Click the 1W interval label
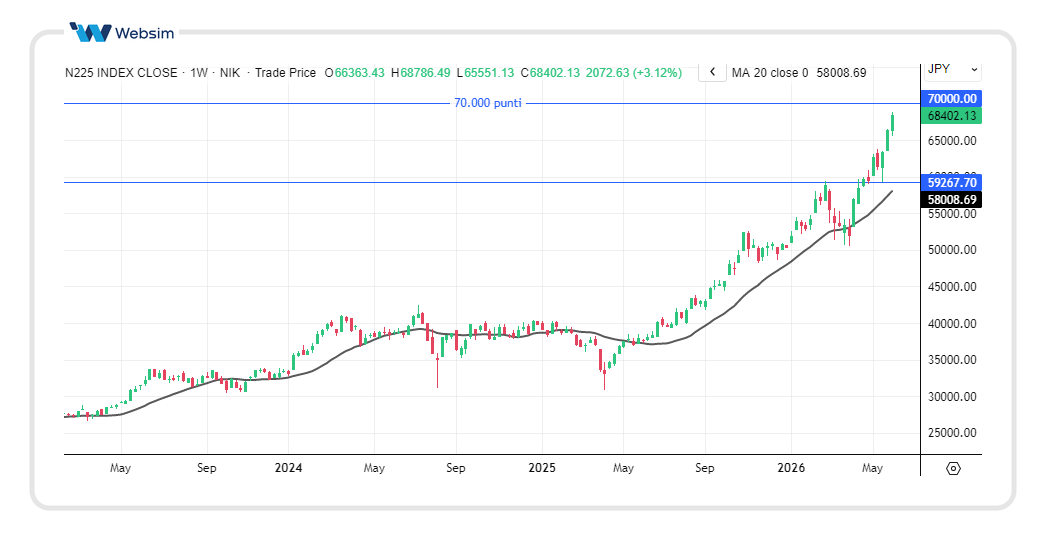This screenshot has width=1046, height=540. click(199, 73)
